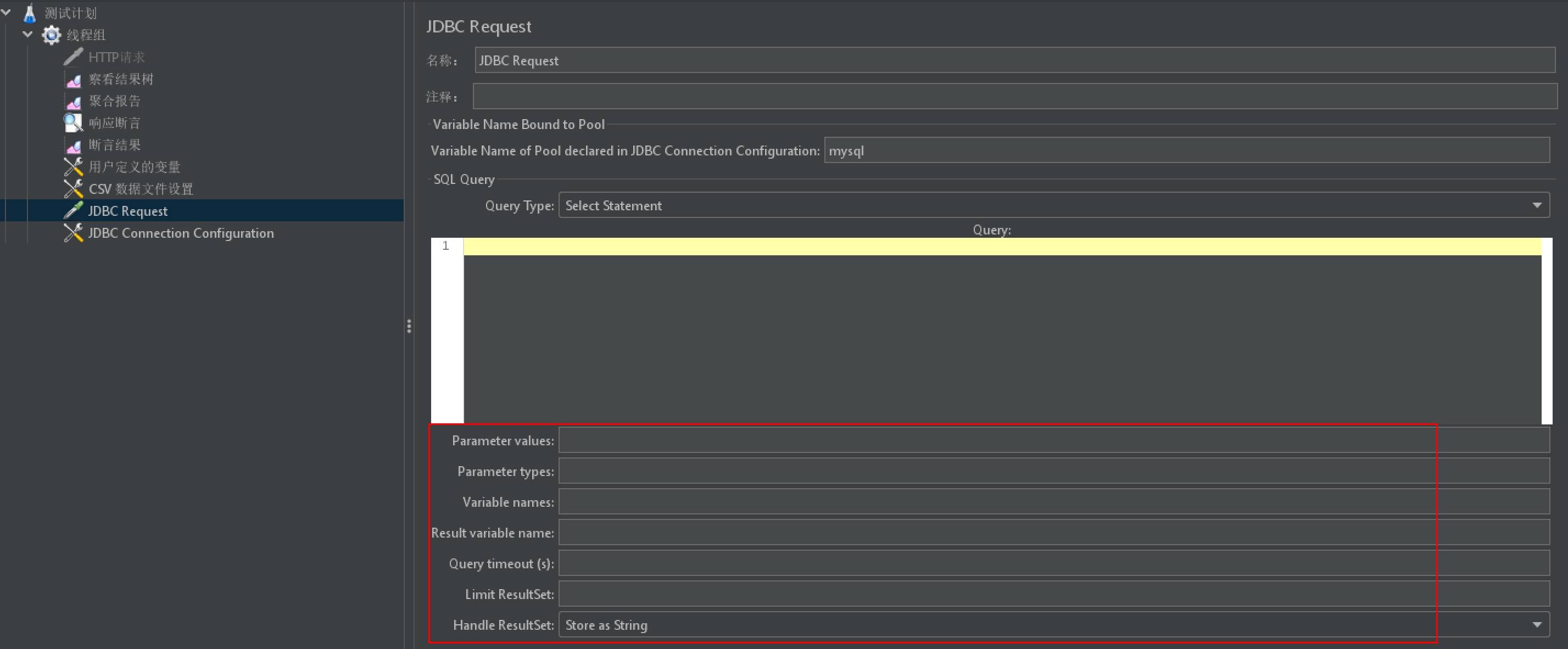The image size is (1568, 649).
Task: Select CSV 数据文件设置 in the tree
Action: tap(141, 189)
